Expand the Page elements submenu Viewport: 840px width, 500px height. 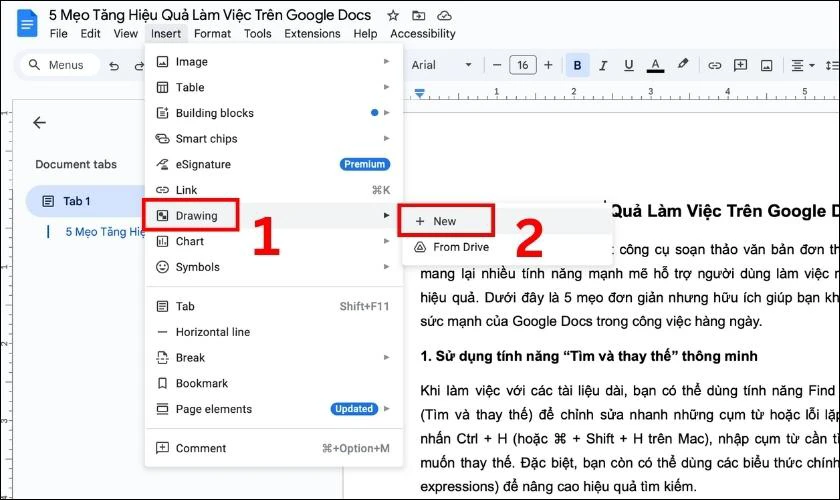(273, 409)
